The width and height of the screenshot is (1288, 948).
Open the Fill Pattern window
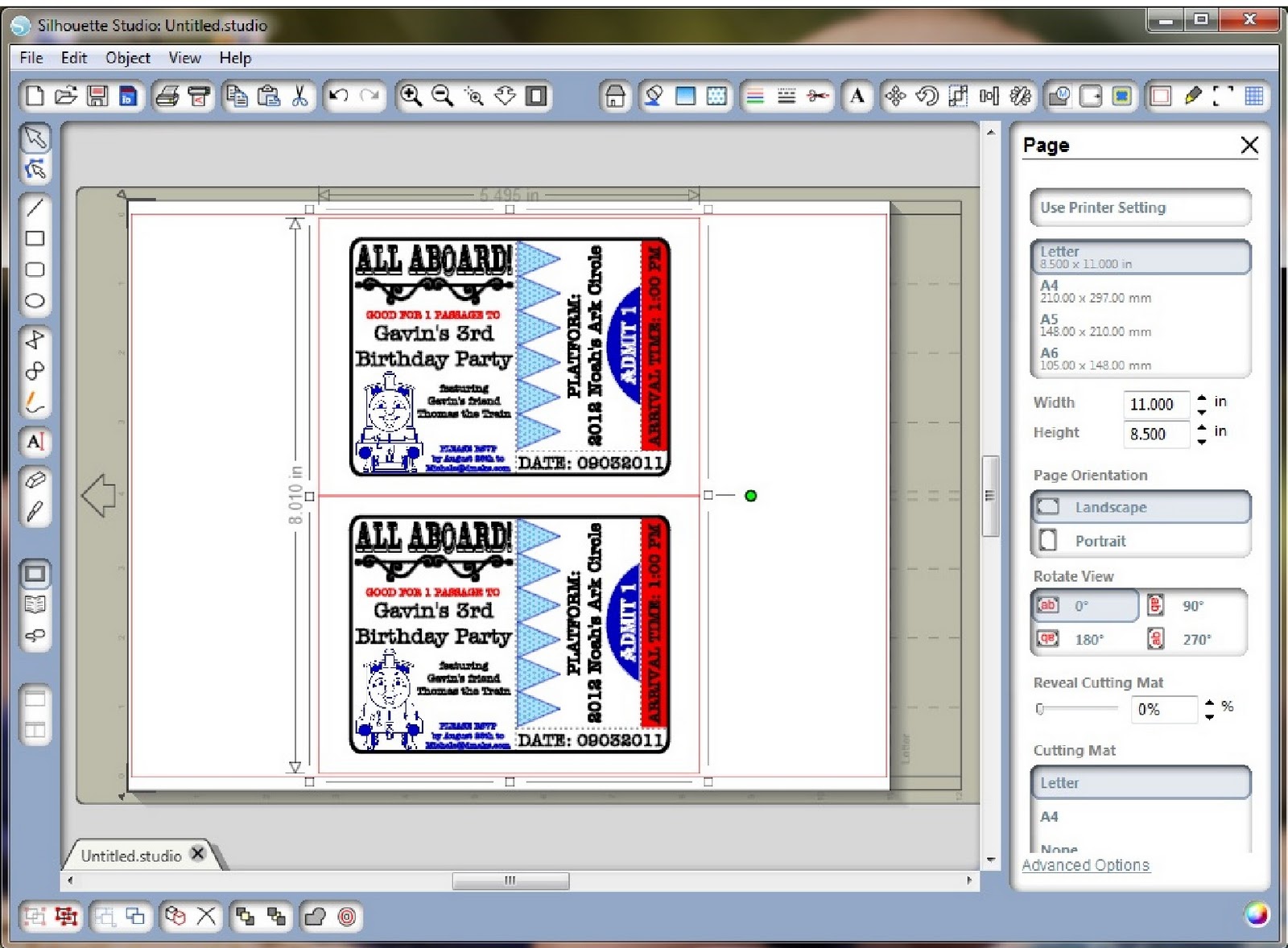click(x=716, y=97)
